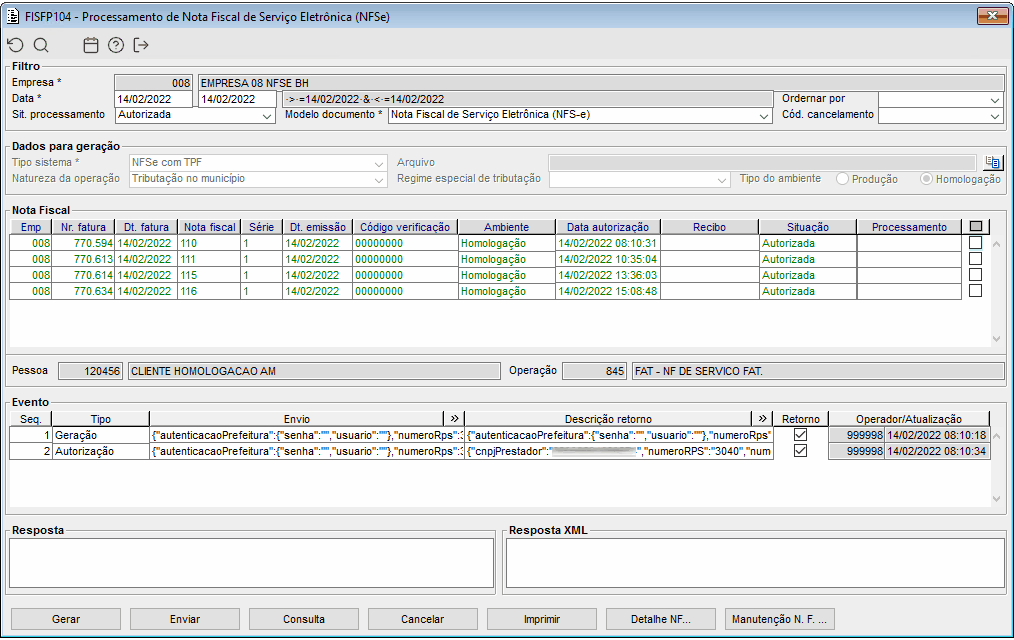Expand the Modelo documento dropdown
Screen dimensions: 1014x640
click(x=763, y=116)
